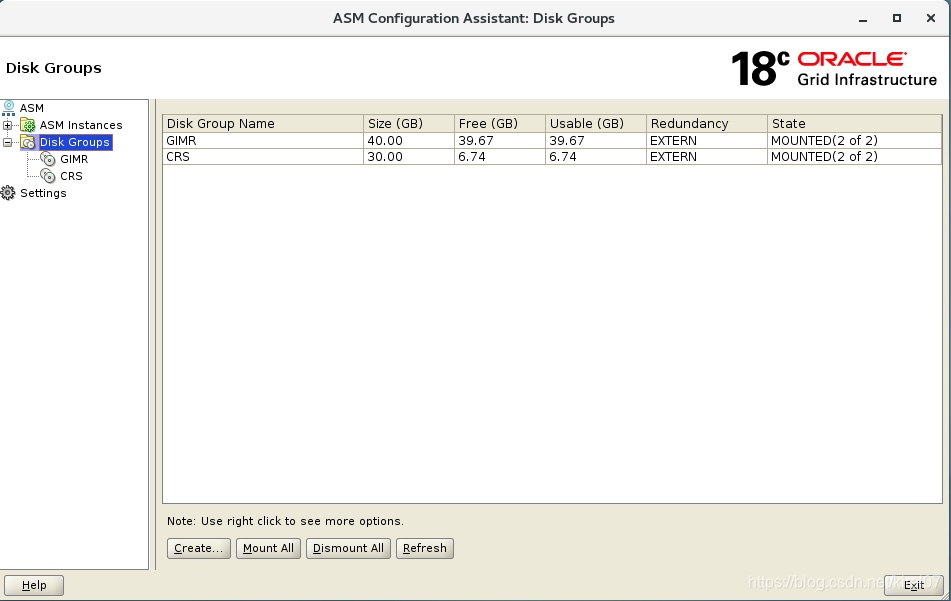The image size is (951, 601).
Task: Click the CRS disk group tree icon
Action: click(48, 176)
